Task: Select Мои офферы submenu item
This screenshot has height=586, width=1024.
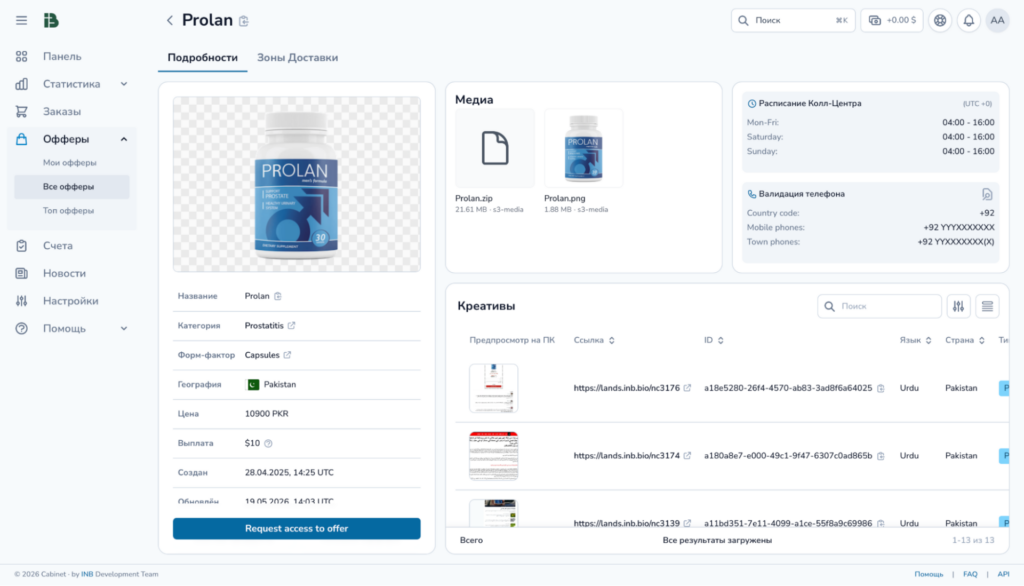Action: click(x=70, y=163)
